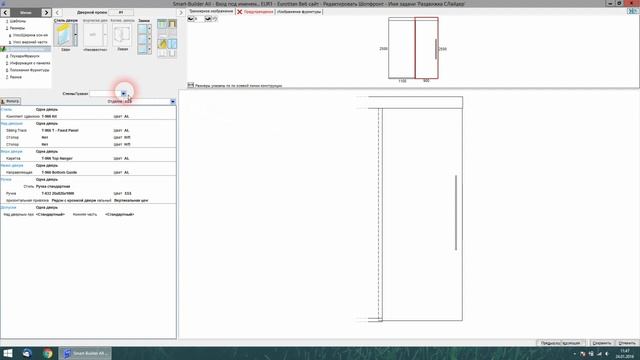The height and width of the screenshot is (360, 640).
Task: Click the top-left door palette icon
Action: pos(162,24)
